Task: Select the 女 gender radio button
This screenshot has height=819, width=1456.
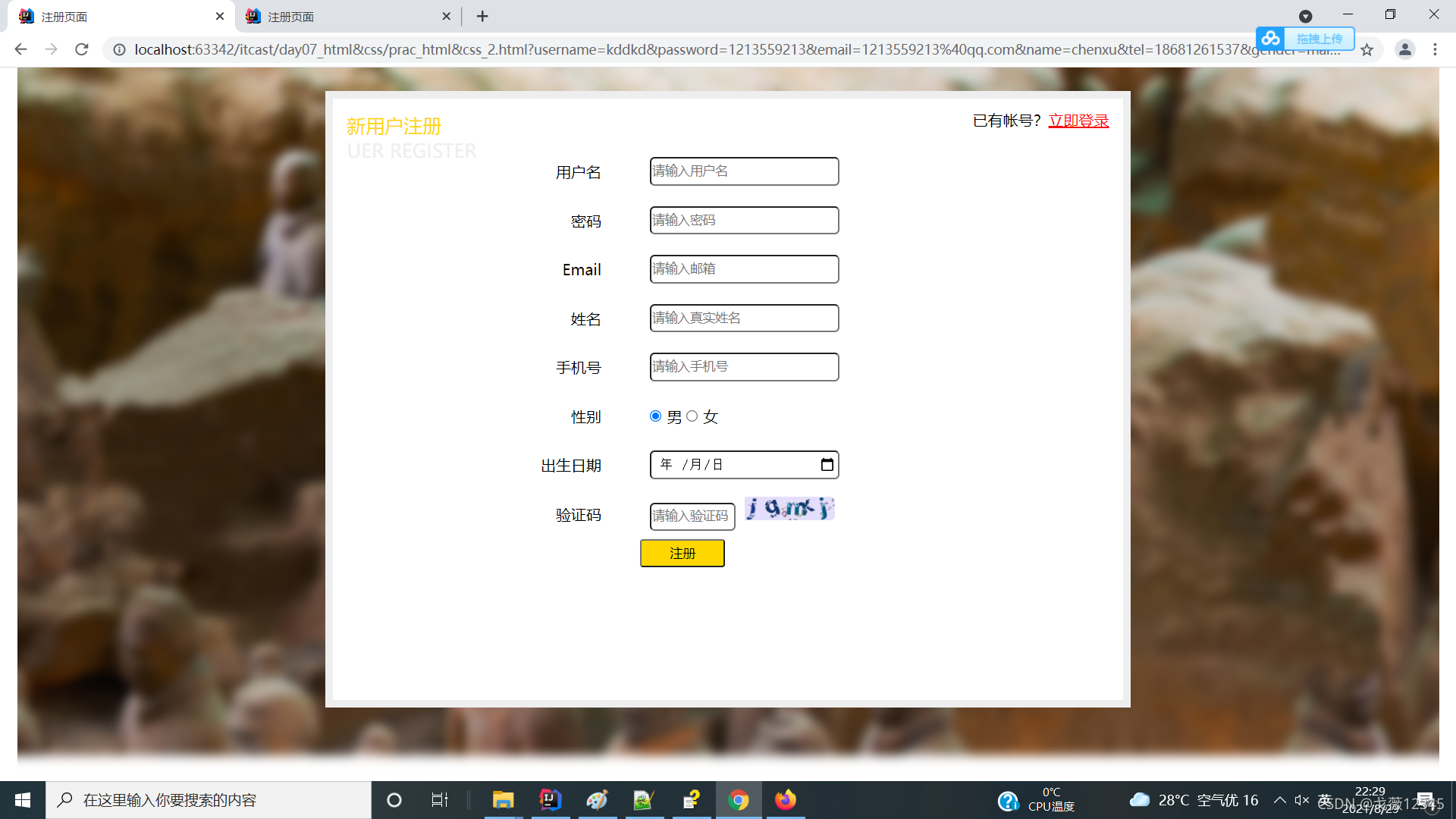Action: point(692,416)
